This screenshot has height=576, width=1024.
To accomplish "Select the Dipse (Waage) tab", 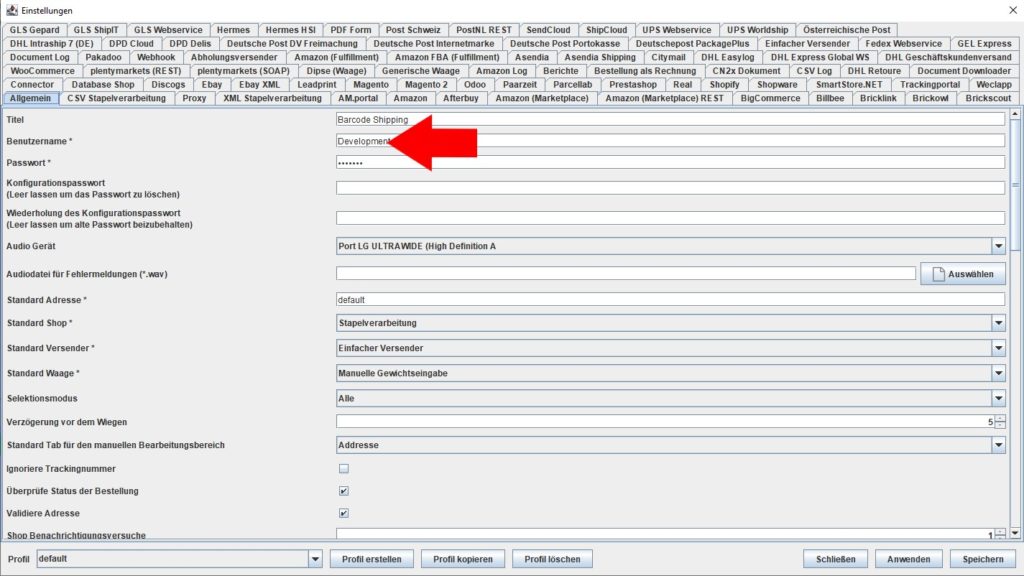I will coord(336,71).
